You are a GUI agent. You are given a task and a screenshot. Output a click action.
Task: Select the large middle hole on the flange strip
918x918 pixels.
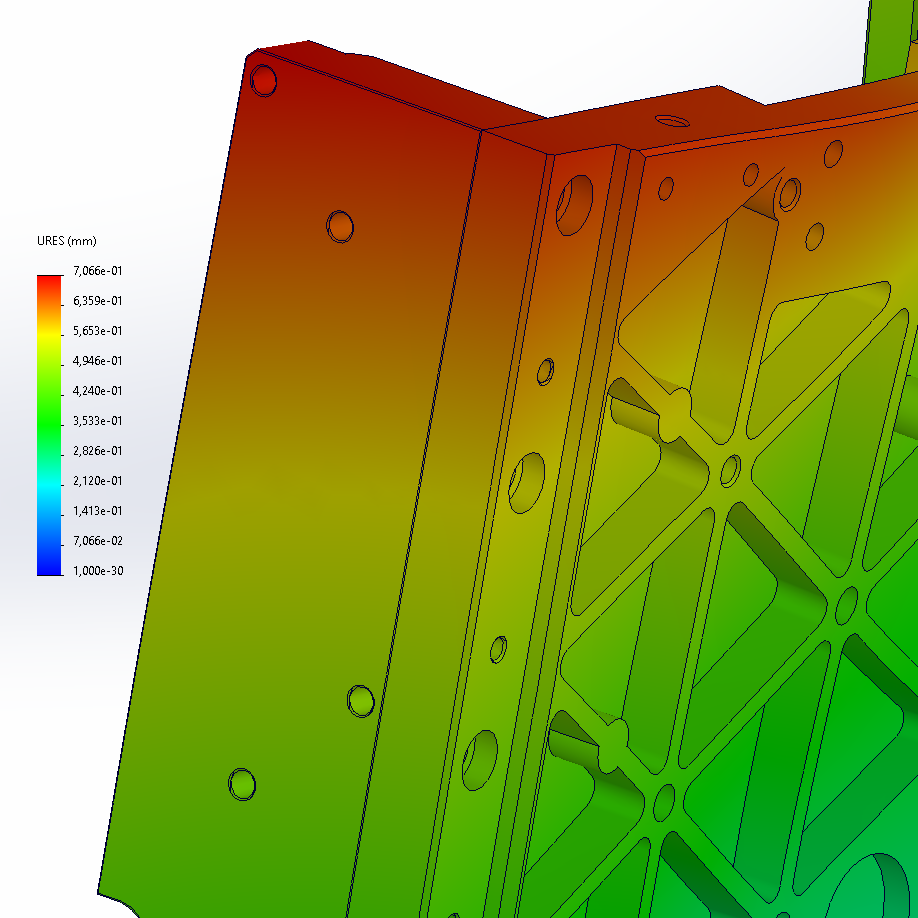[x=526, y=482]
